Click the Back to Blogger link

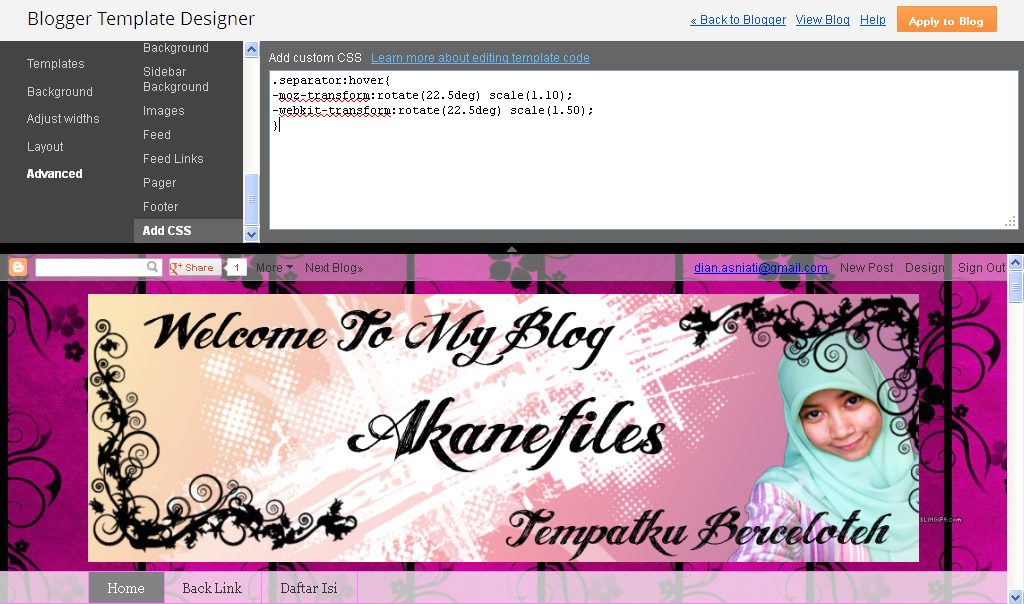[x=738, y=20]
